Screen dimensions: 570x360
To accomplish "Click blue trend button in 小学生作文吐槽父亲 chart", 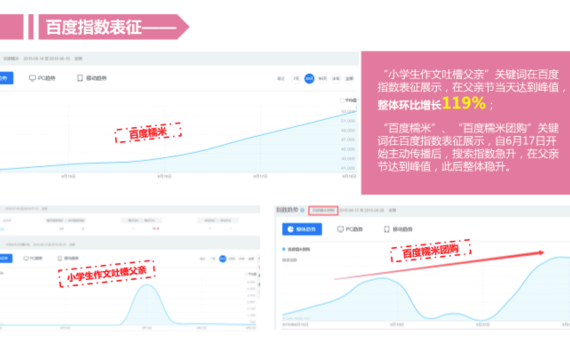I will tap(6, 258).
